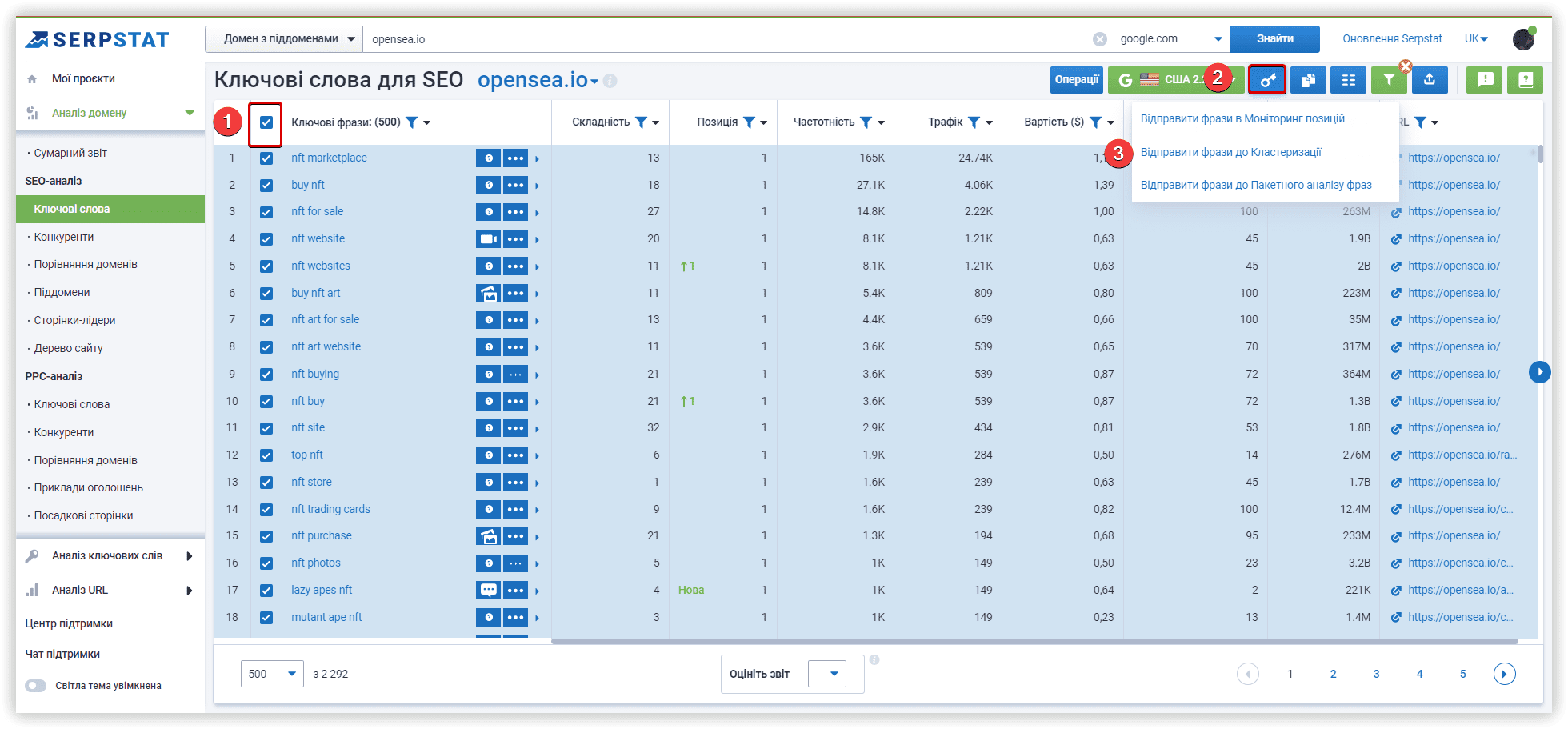Open the 500 rows-per-page dropdown
The height and width of the screenshot is (729, 1568).
coord(272,674)
